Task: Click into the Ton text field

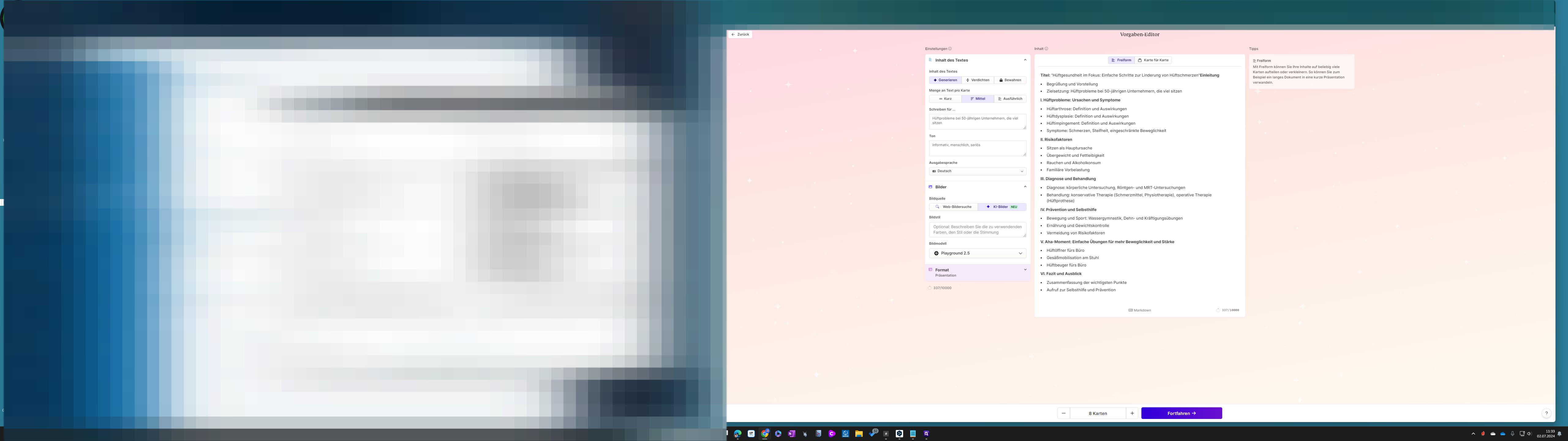Action: point(978,148)
